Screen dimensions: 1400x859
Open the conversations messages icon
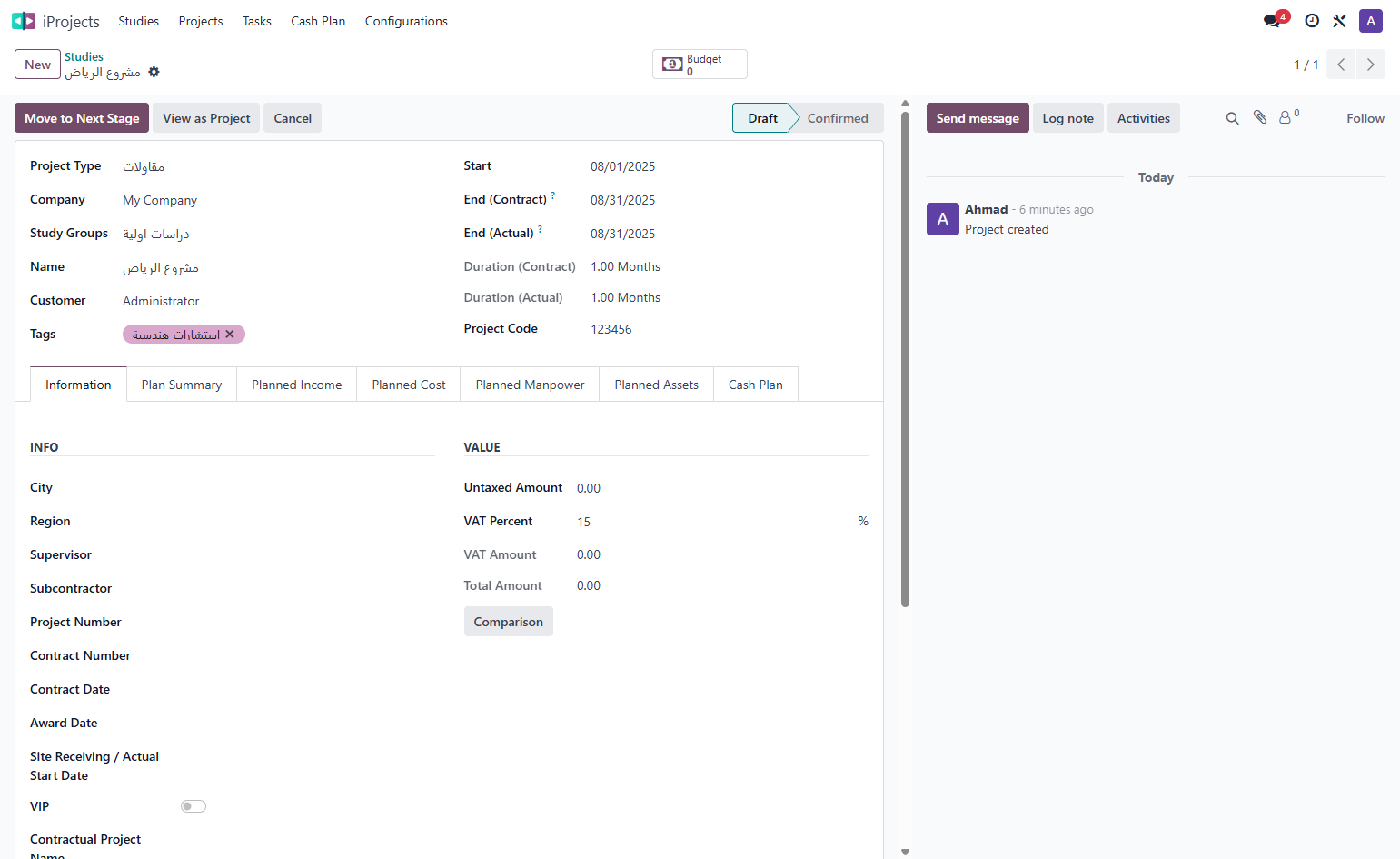pos(1272,21)
